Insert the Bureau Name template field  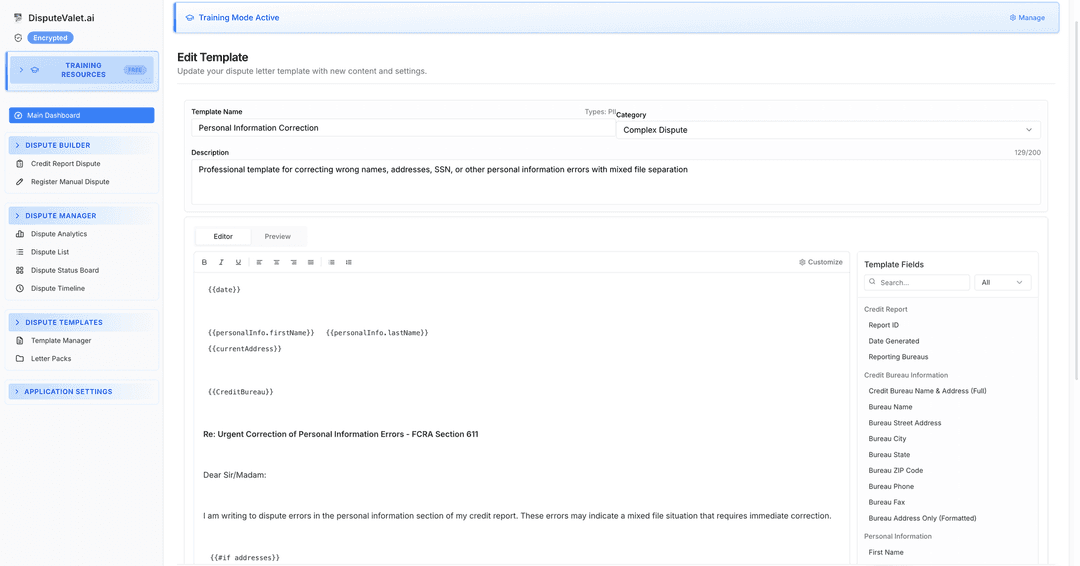(x=890, y=407)
